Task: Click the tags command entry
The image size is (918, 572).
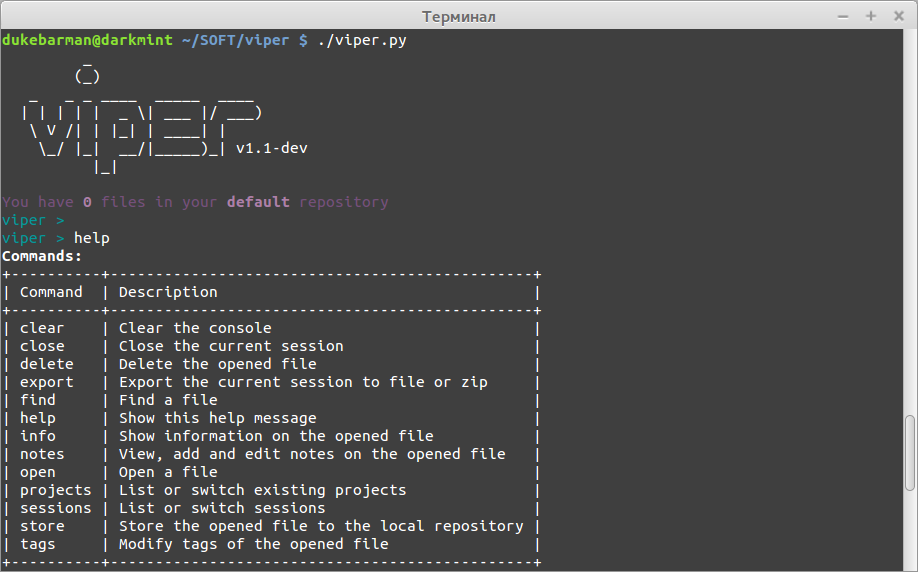Action: (x=37, y=544)
